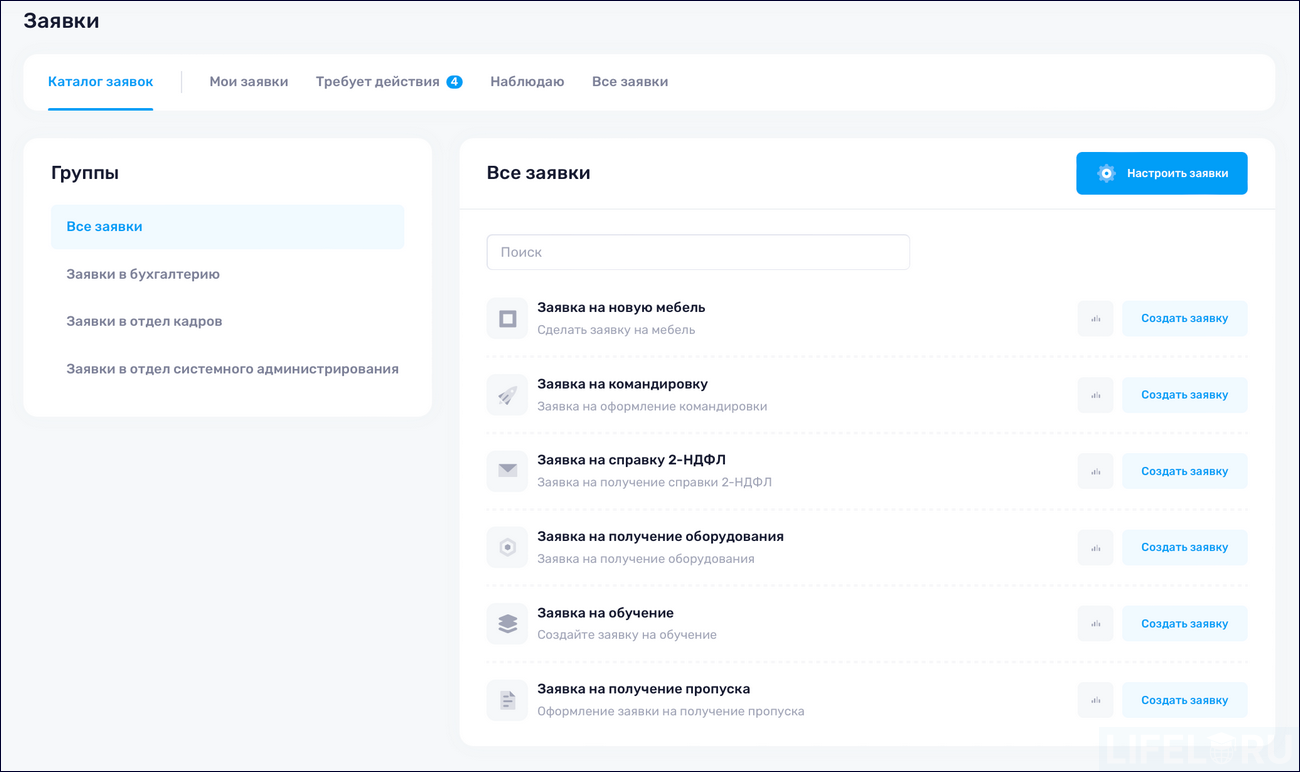Click the Настроить заявки button
The image size is (1300, 772).
[x=1161, y=173]
